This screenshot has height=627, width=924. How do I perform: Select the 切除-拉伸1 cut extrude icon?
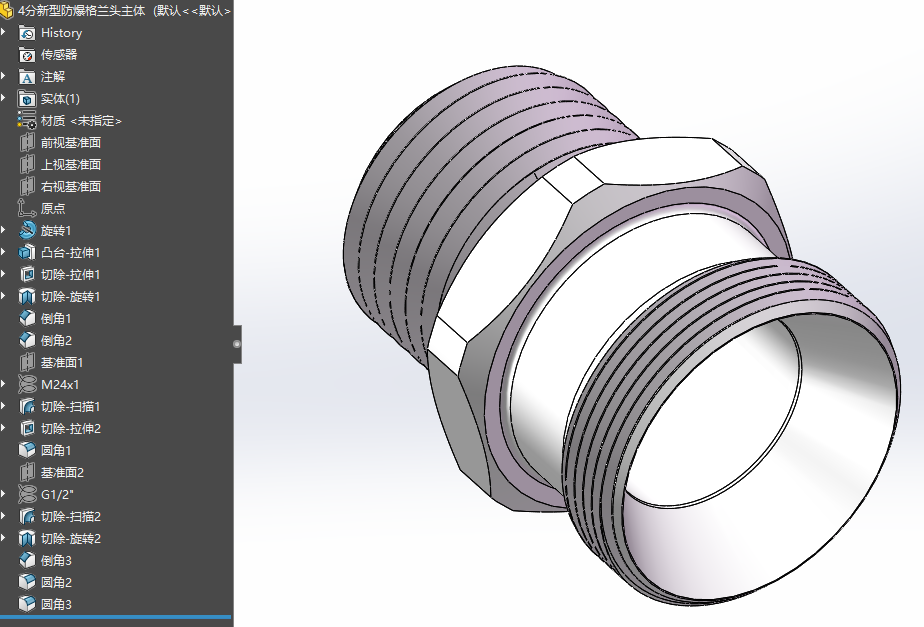click(x=27, y=275)
